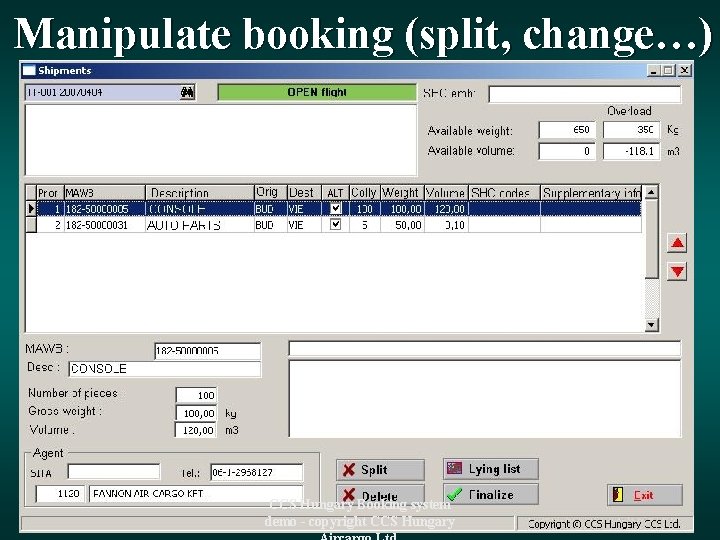The width and height of the screenshot is (720, 540).
Task: Click weight cell 50,00
Action: click(x=402, y=225)
